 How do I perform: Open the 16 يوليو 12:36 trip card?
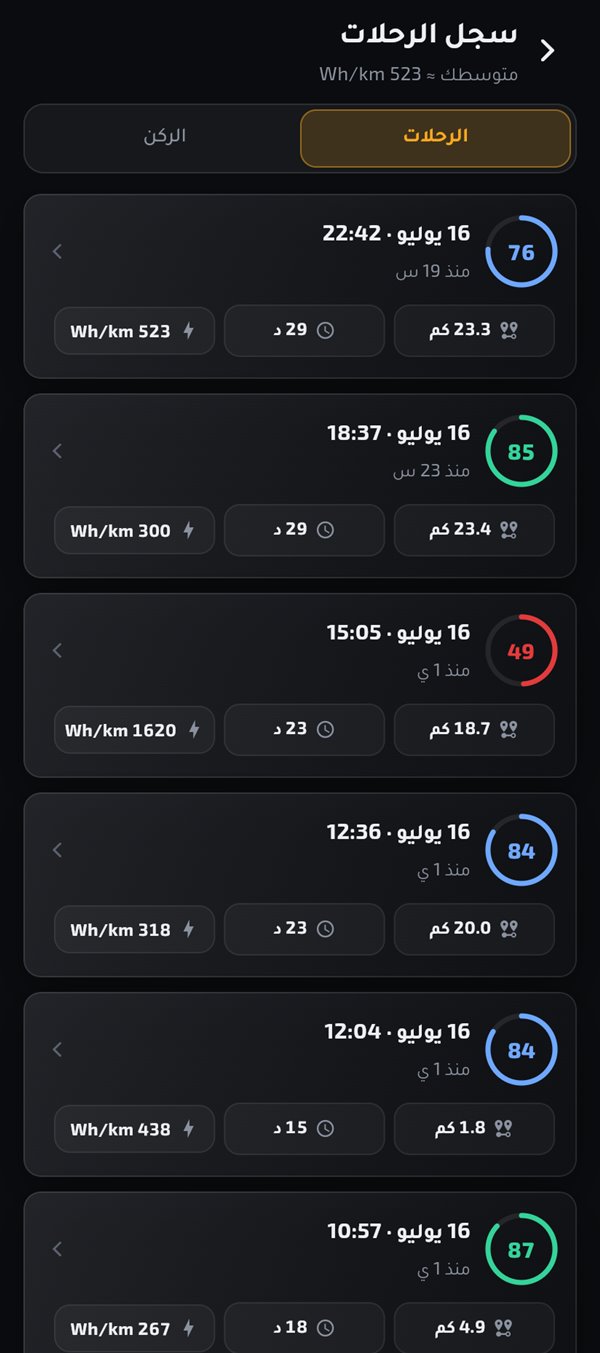coord(300,885)
